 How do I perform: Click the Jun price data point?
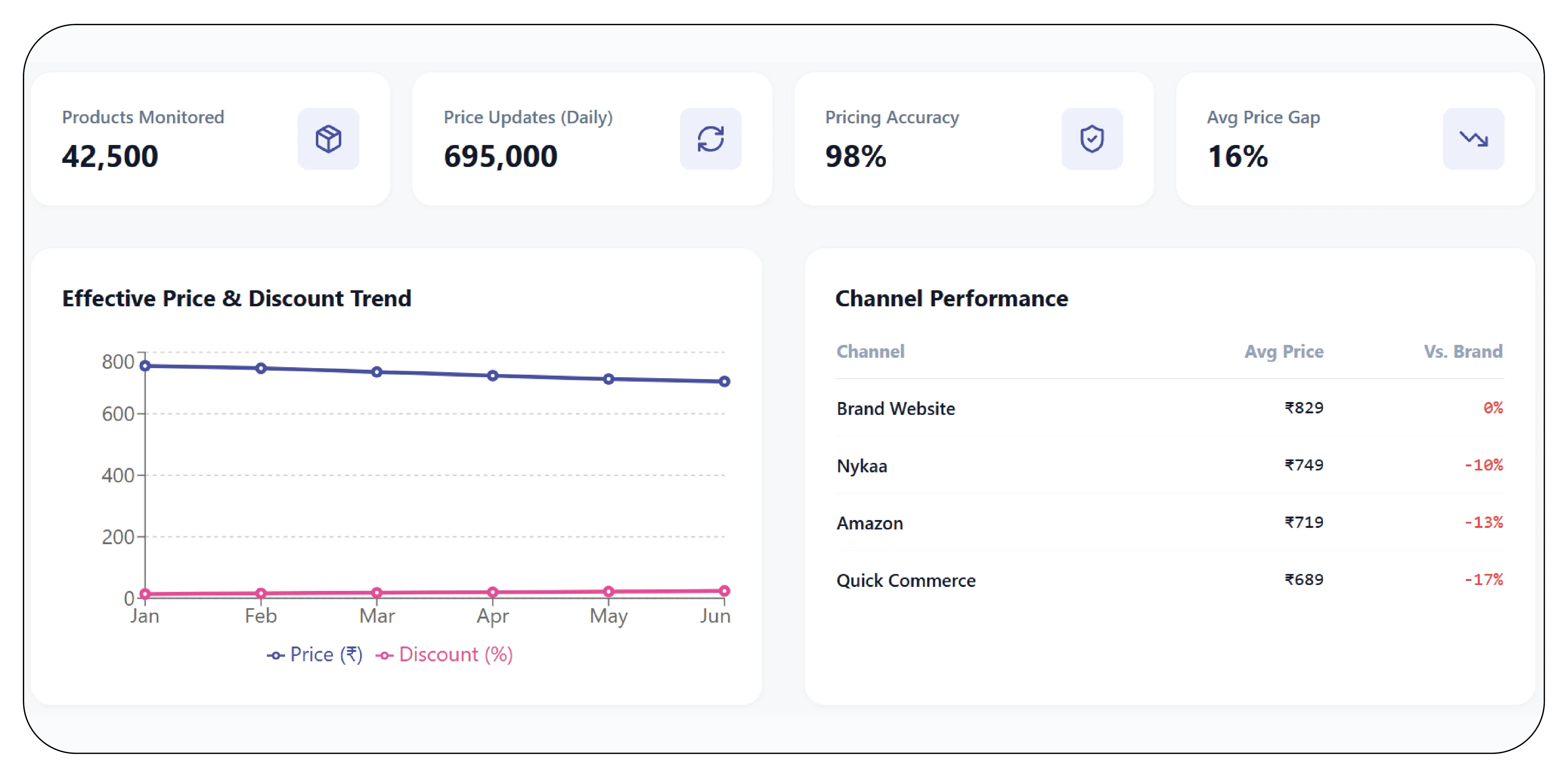724,381
